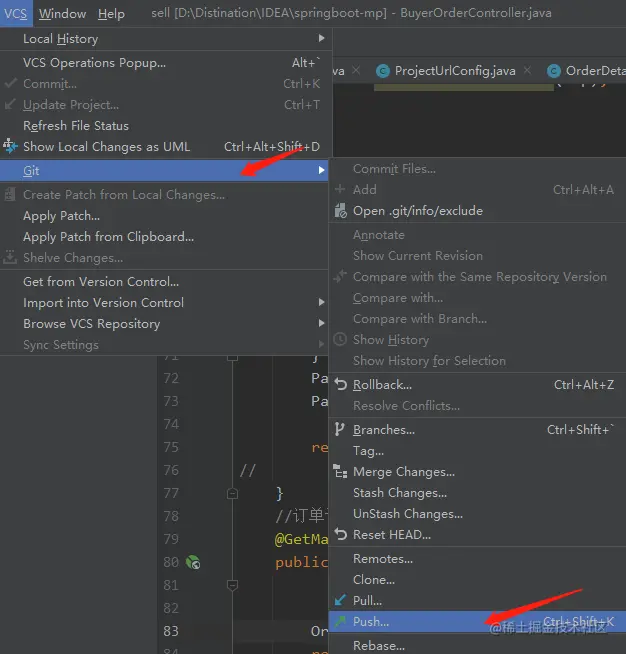Select Merge Changes...
This screenshot has height=654, width=626.
(x=478, y=472)
